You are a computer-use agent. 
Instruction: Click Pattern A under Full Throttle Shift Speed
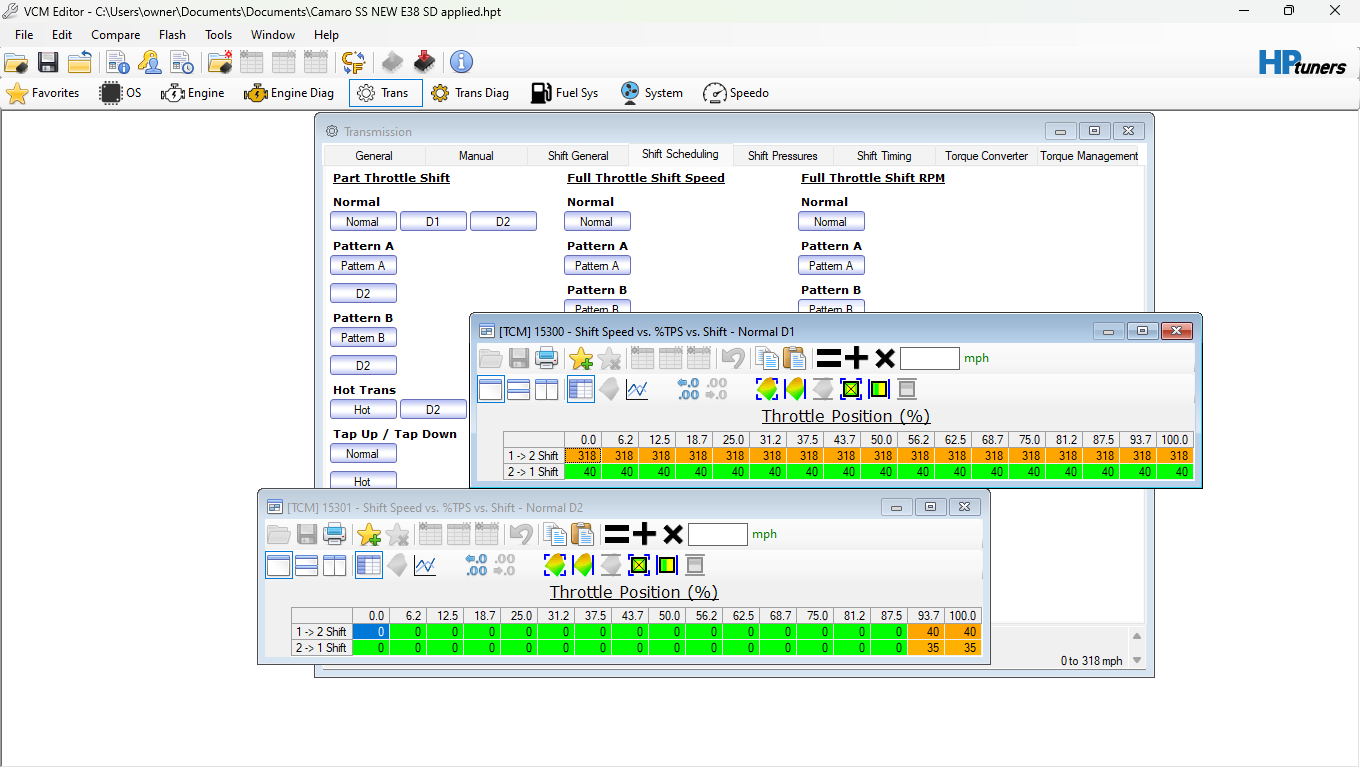597,266
